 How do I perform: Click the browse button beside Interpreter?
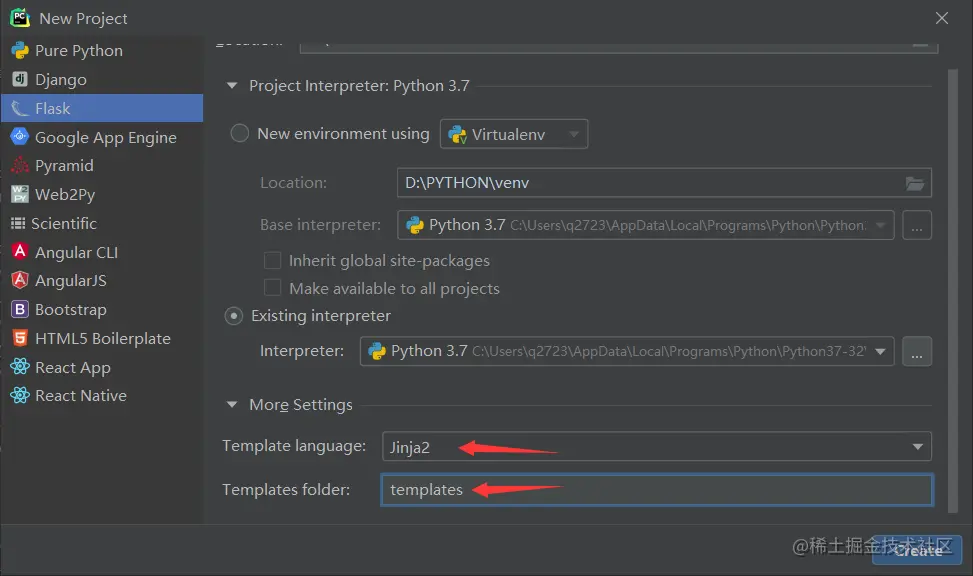pos(917,351)
